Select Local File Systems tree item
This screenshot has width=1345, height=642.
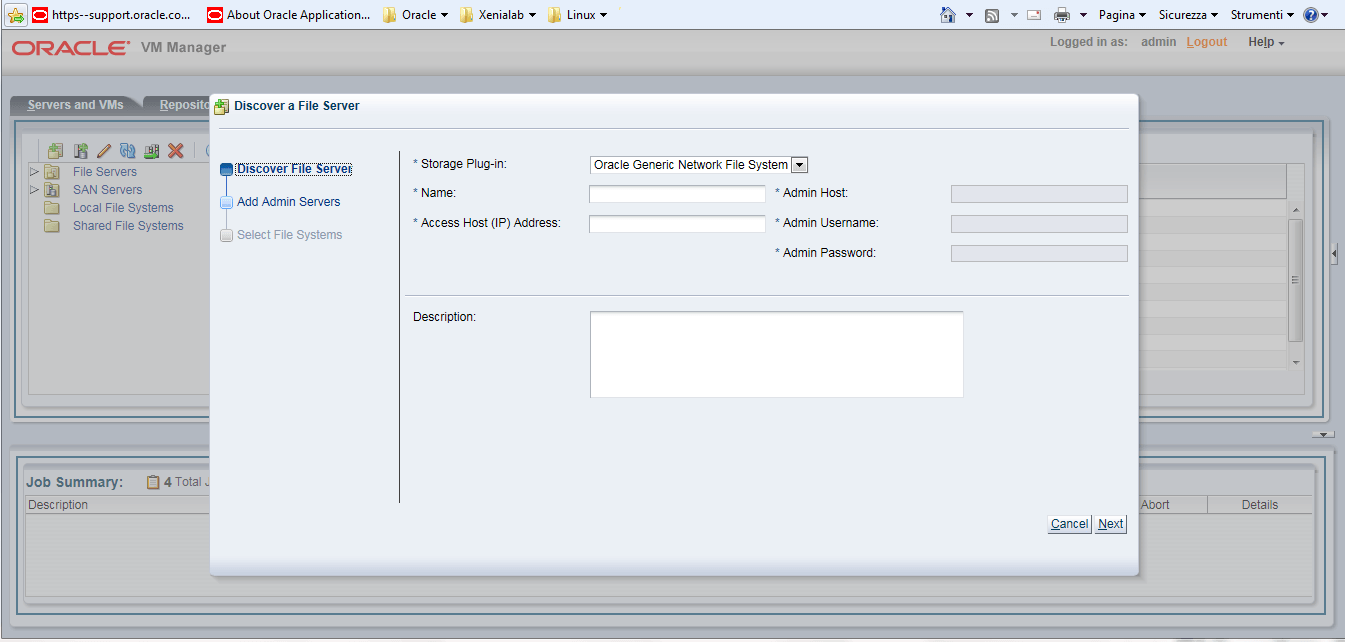point(123,208)
